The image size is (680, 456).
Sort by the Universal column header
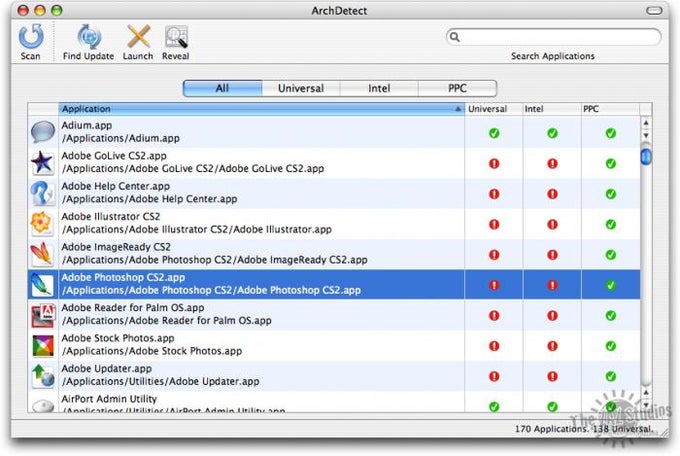(494, 109)
